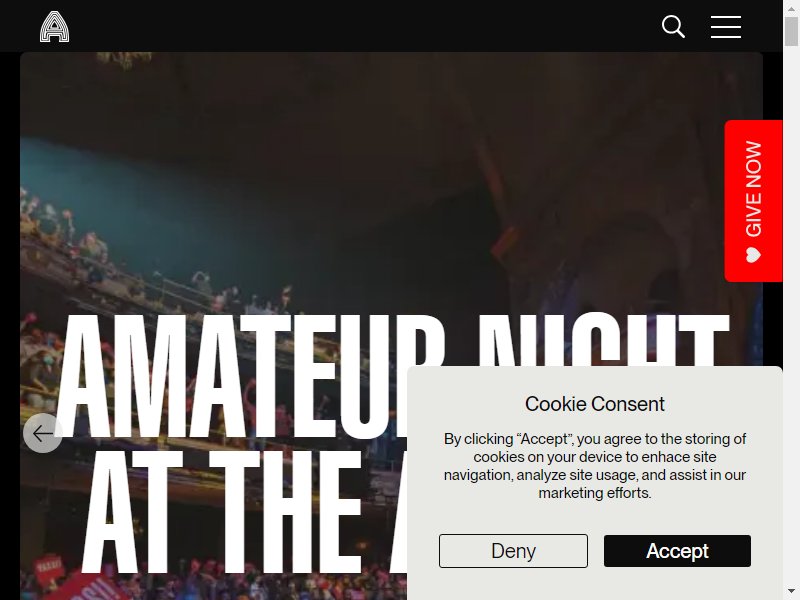Click the red GIVE NOW side tab
The height and width of the screenshot is (600, 800).
pyautogui.click(x=754, y=201)
